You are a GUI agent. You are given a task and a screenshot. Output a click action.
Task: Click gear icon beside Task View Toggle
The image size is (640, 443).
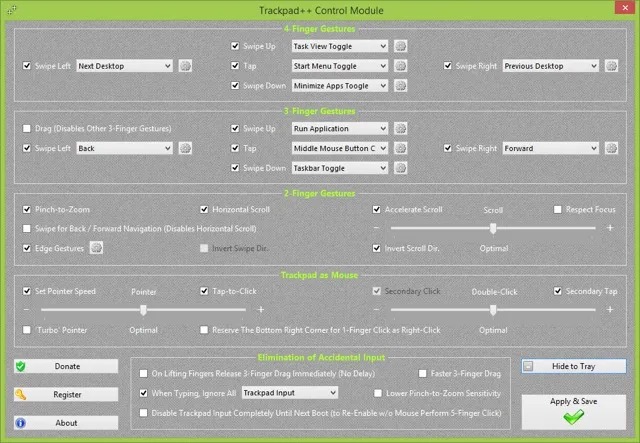[400, 46]
